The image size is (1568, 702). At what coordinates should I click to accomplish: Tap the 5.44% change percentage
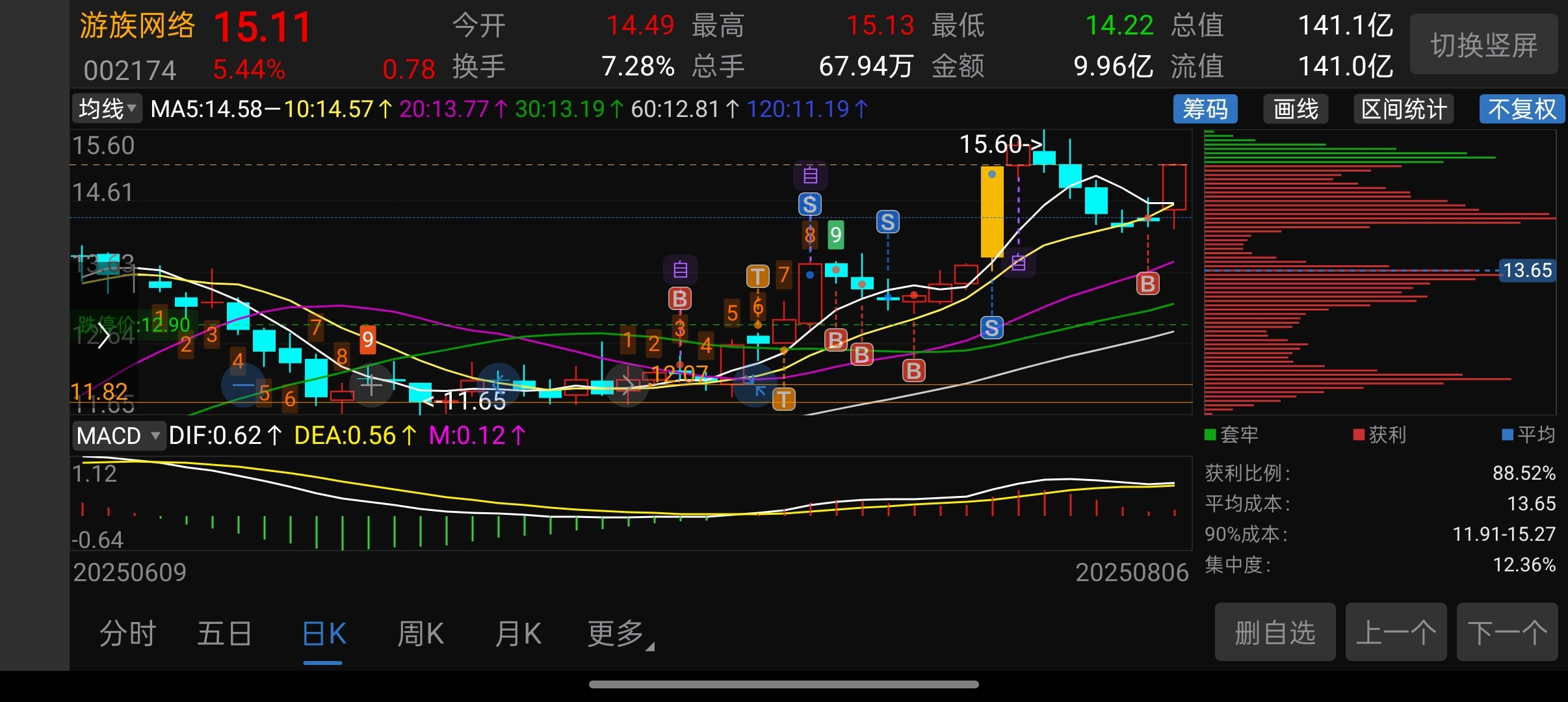point(249,70)
